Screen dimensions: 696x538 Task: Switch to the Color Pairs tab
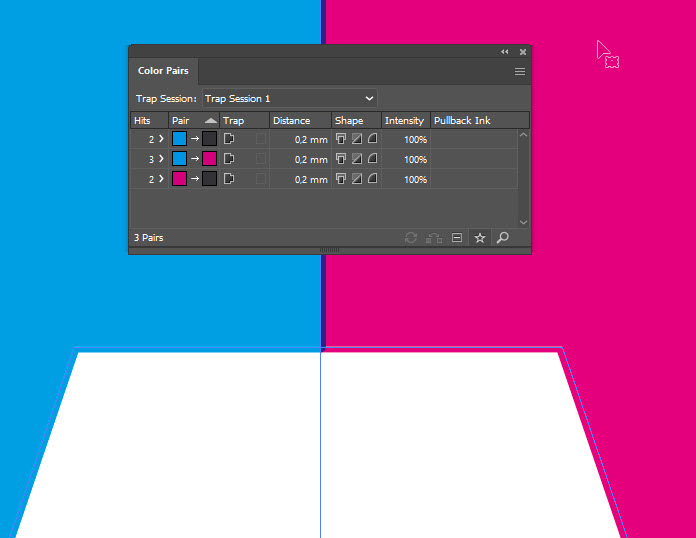(x=163, y=71)
